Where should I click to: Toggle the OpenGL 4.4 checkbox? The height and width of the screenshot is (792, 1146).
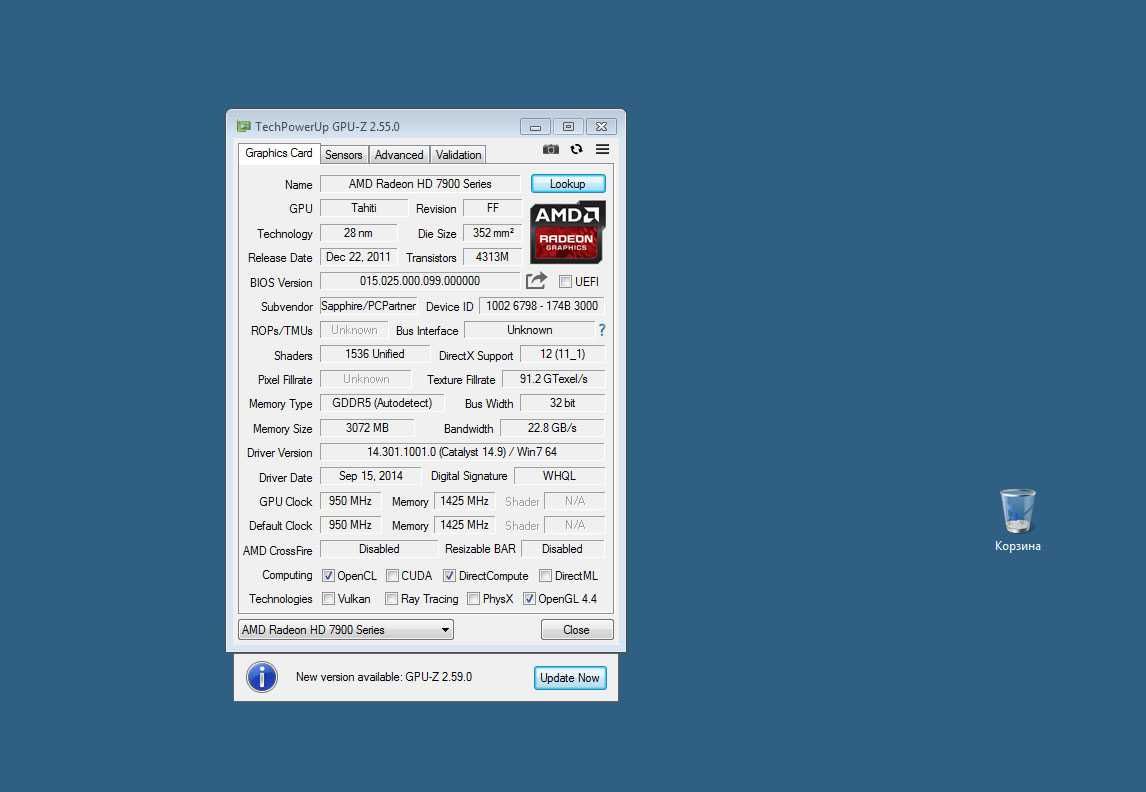529,599
